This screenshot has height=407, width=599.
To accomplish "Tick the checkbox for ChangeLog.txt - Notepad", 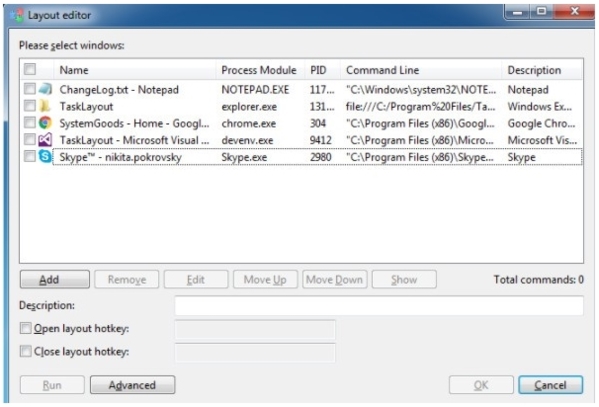I will (x=30, y=89).
